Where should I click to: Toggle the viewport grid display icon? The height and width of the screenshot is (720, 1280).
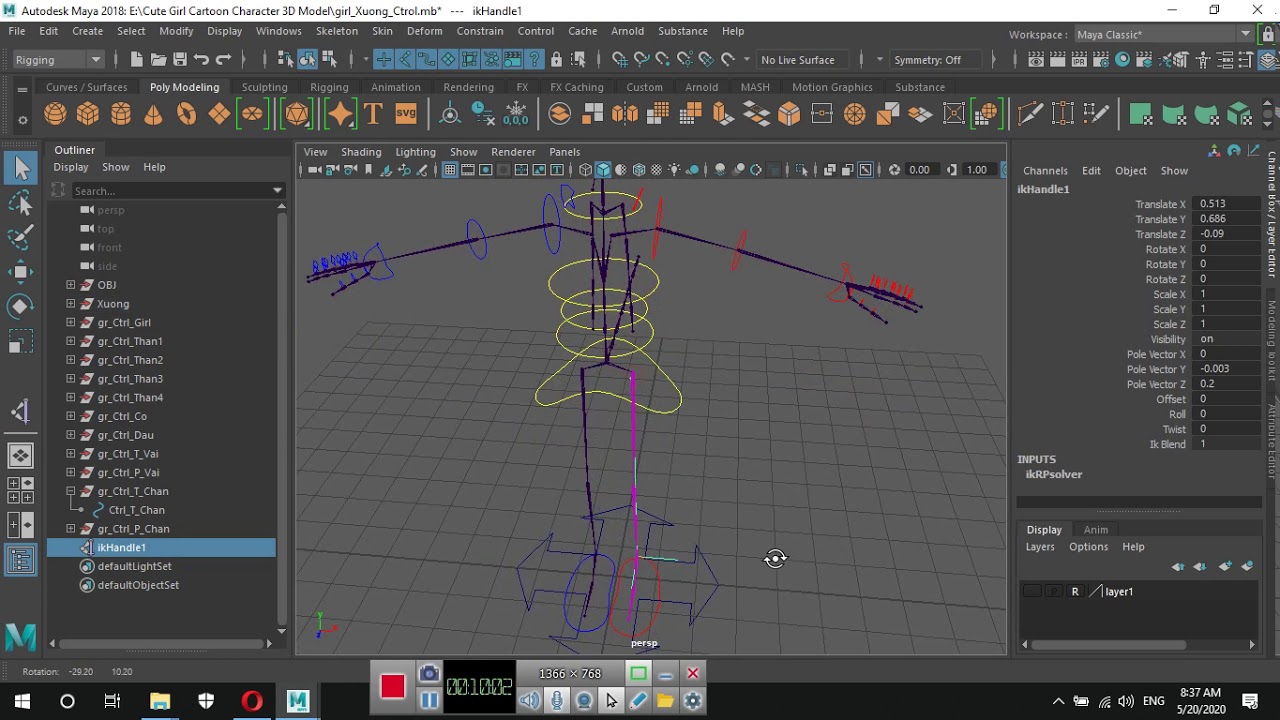[450, 170]
